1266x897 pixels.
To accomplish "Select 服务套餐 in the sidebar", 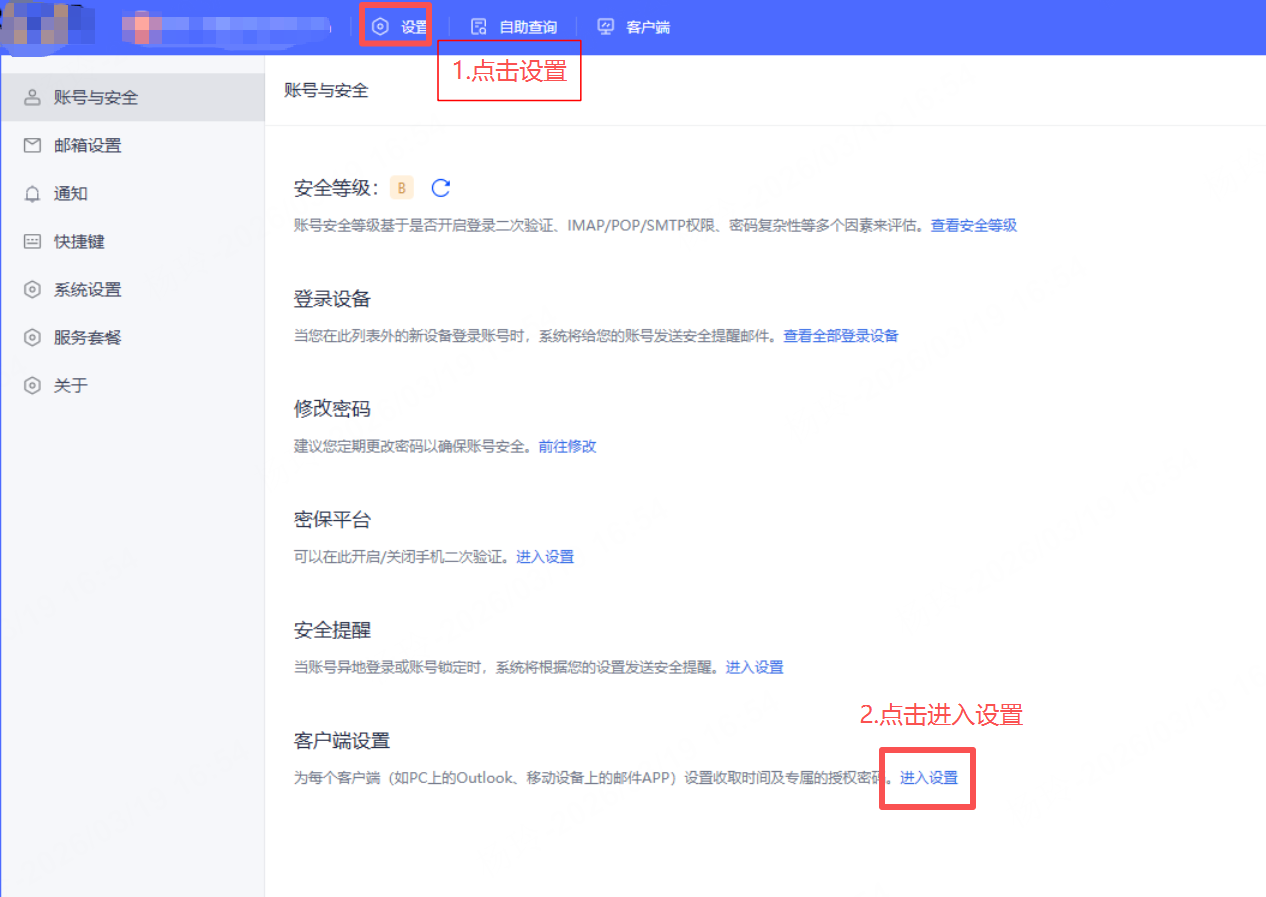I will coord(132,337).
